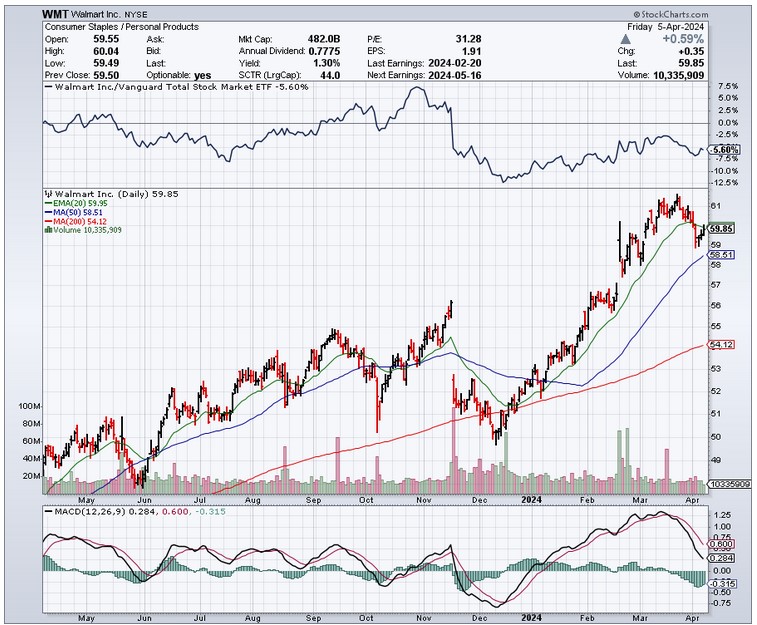757x625 pixels.
Task: Select the blue 58.51 tag on right axis
Action: (x=722, y=255)
